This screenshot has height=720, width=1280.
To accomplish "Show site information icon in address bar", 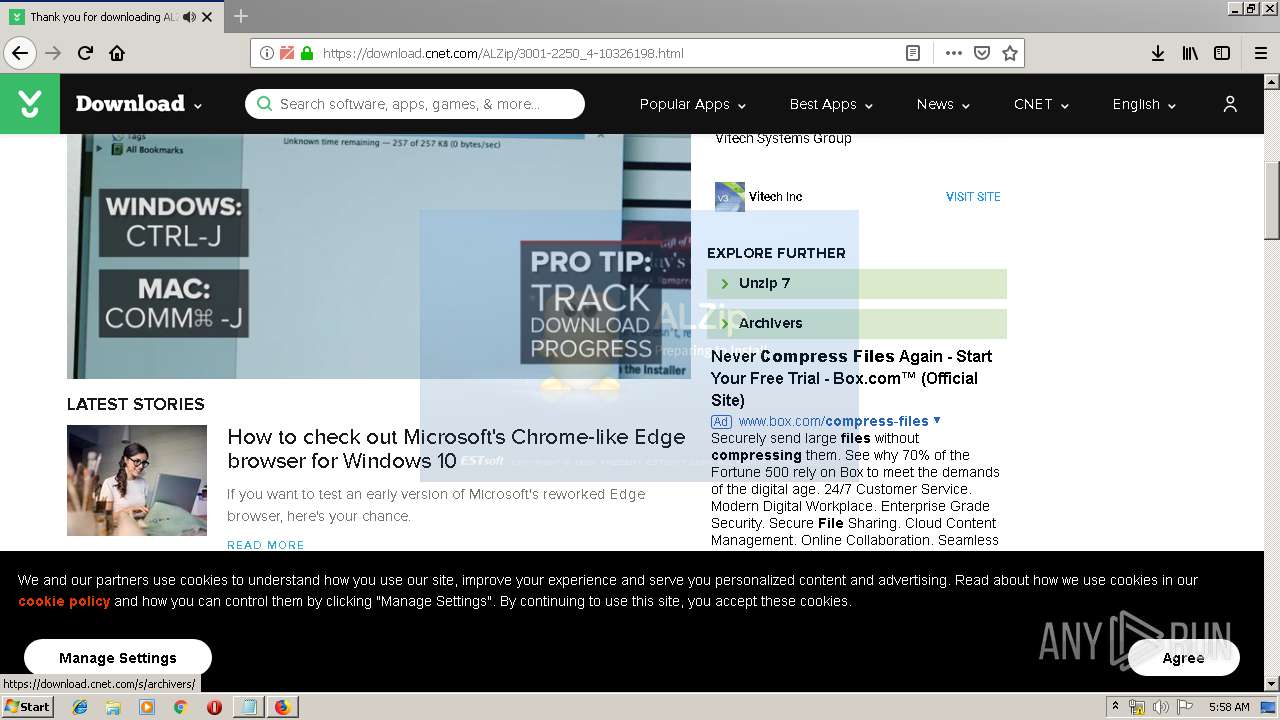I will pyautogui.click(x=267, y=53).
